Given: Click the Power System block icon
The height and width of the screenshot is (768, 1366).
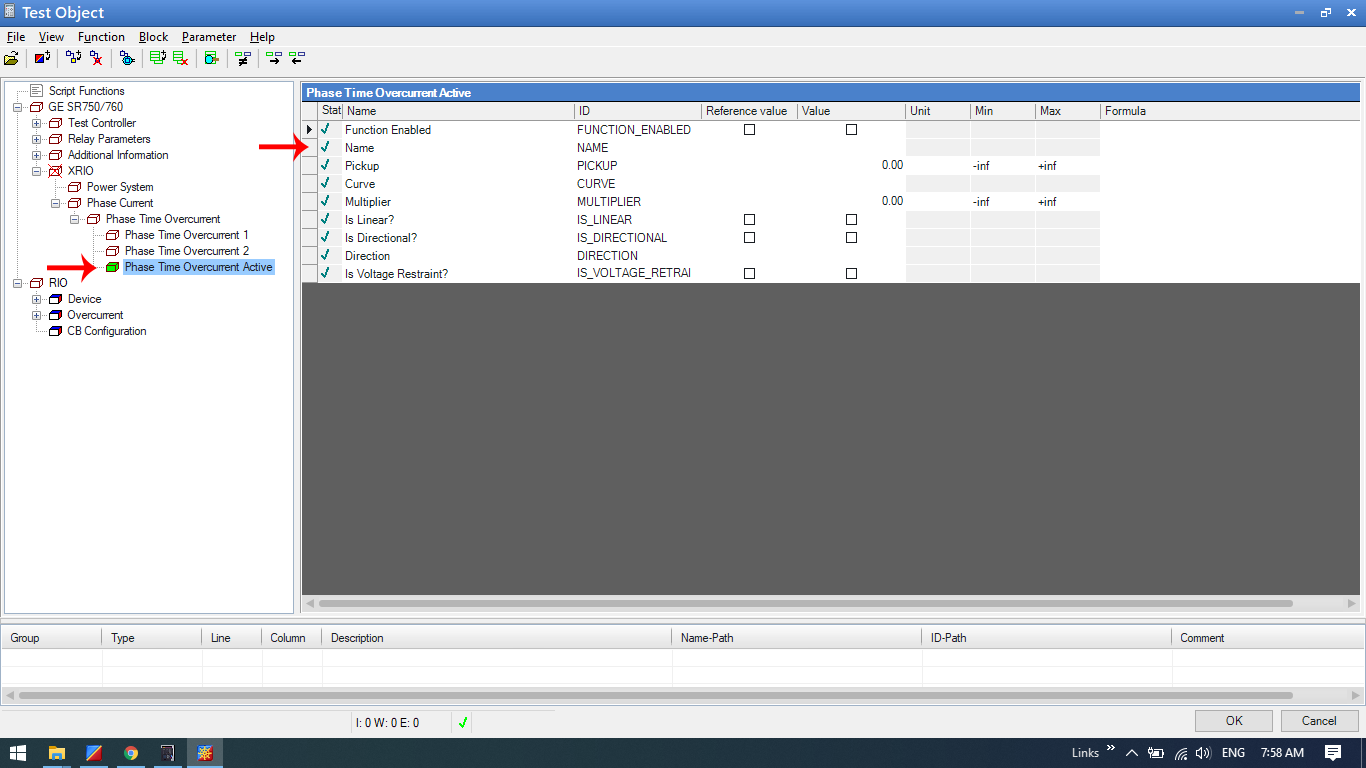Looking at the screenshot, I should 75,187.
